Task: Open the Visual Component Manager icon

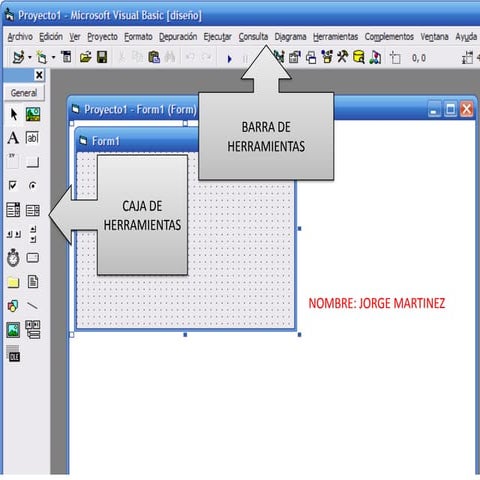Action: [x=375, y=57]
